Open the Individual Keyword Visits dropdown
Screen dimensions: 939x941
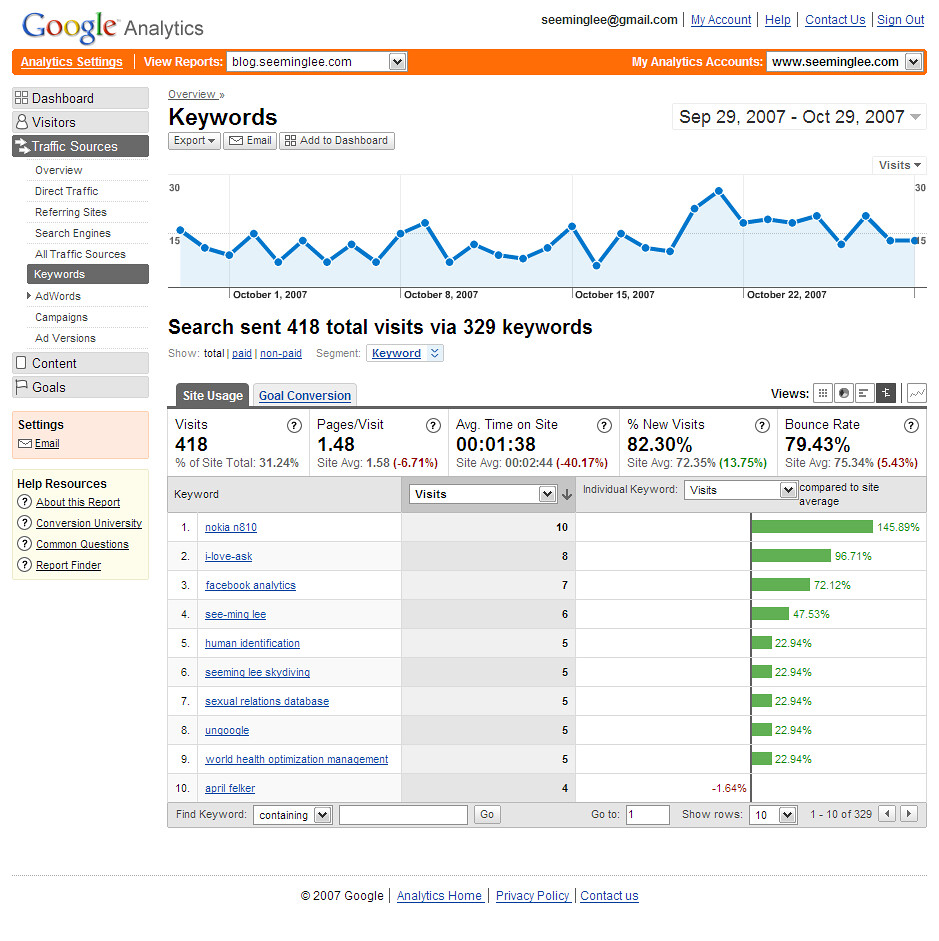[740, 490]
